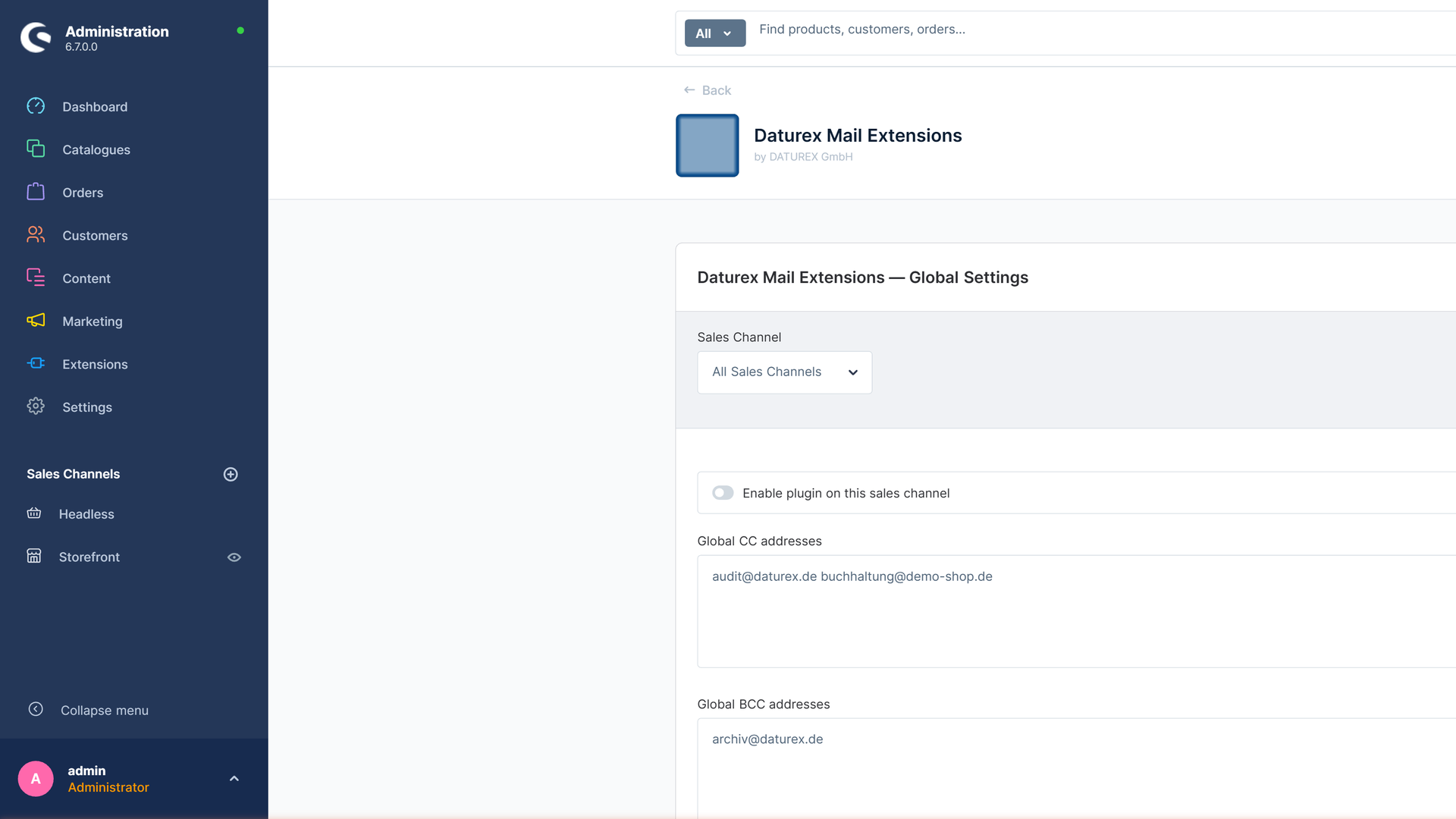Click the Daturex Mail Extensions plugin thumbnail
This screenshot has height=819, width=1456.
(x=707, y=146)
